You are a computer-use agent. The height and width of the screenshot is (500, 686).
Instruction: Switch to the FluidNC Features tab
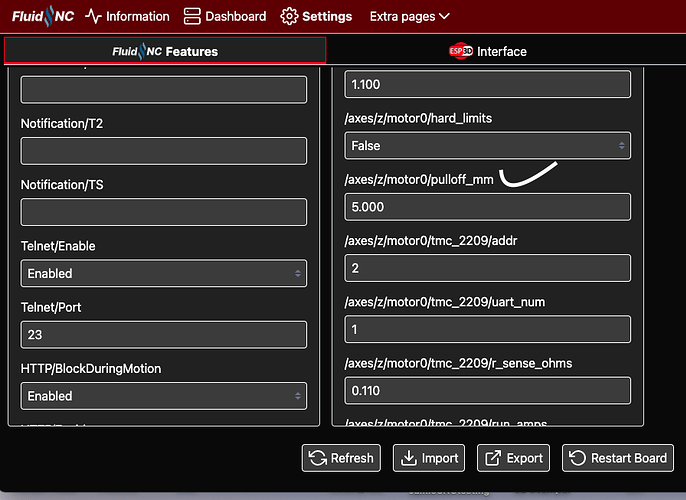pos(165,51)
